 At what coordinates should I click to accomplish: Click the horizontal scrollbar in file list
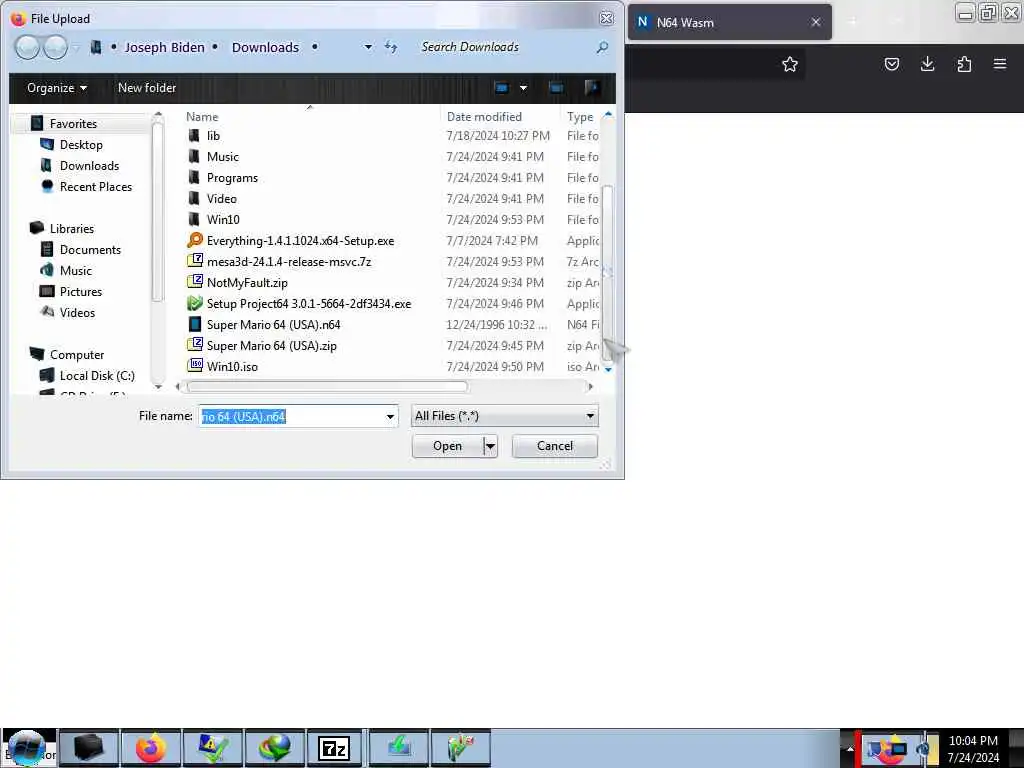pos(327,387)
